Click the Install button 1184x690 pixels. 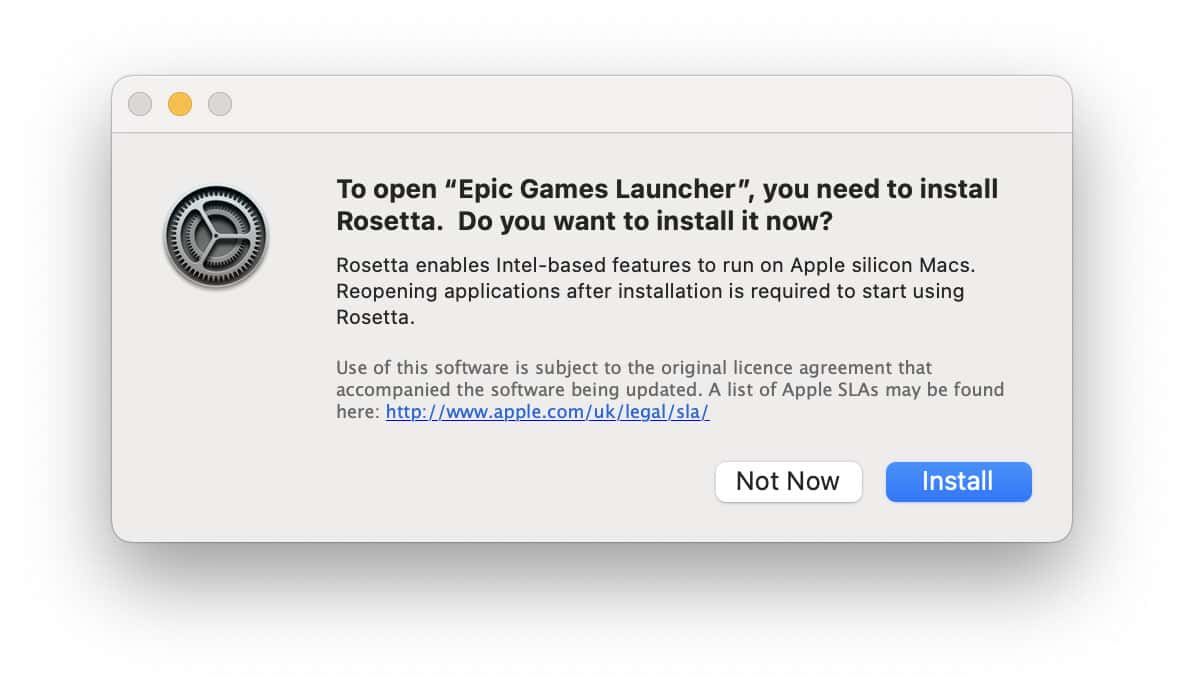tap(958, 482)
